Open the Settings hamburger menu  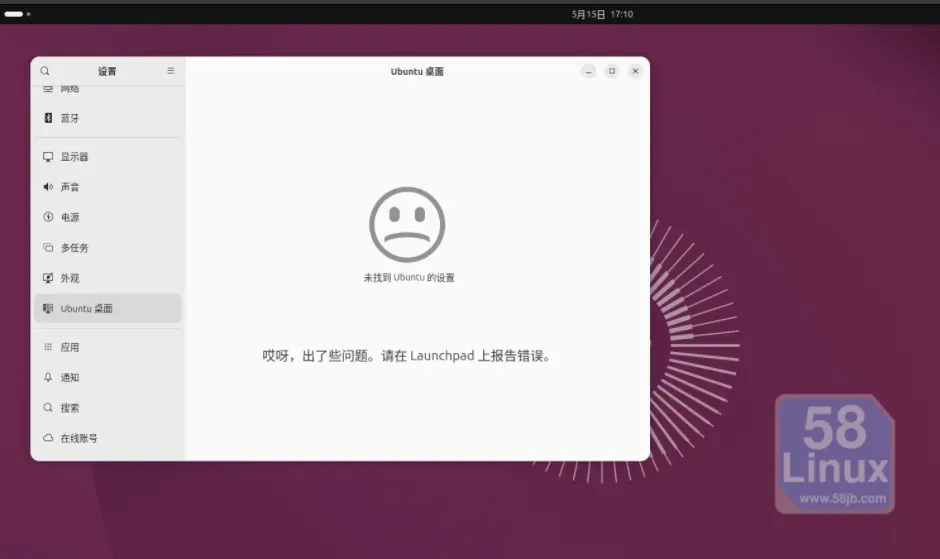[171, 71]
